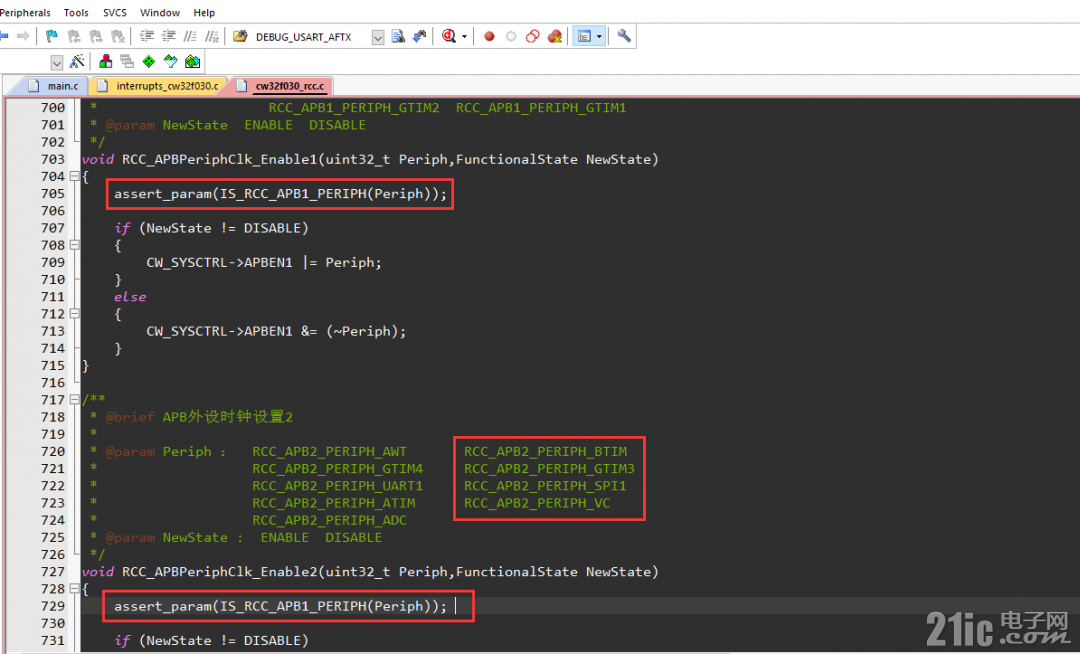1080x654 pixels.
Task: Click the else keyword on line 711
Action: [x=130, y=297]
